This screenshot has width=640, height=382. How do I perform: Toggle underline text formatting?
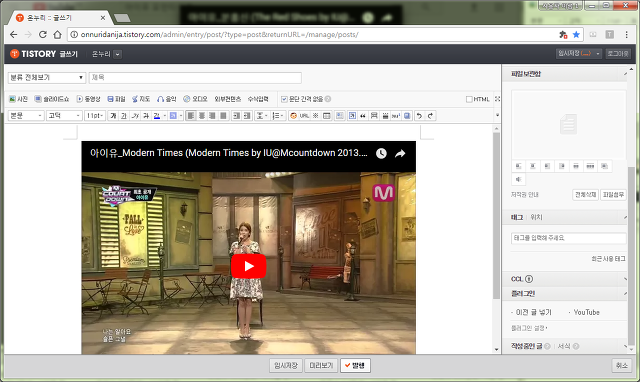(x=124, y=116)
